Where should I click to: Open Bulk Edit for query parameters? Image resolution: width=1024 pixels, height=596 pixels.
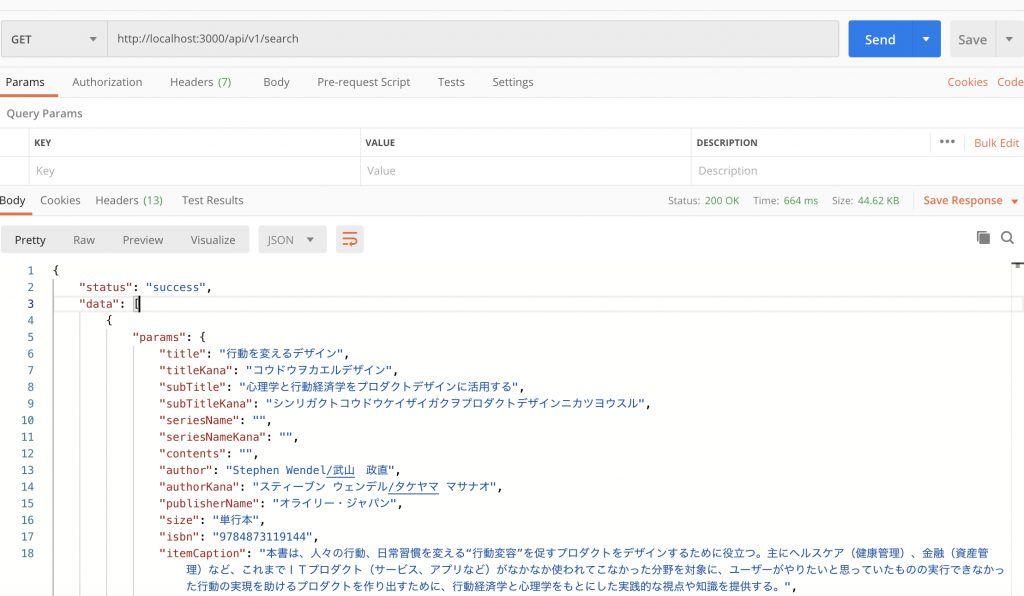point(995,143)
